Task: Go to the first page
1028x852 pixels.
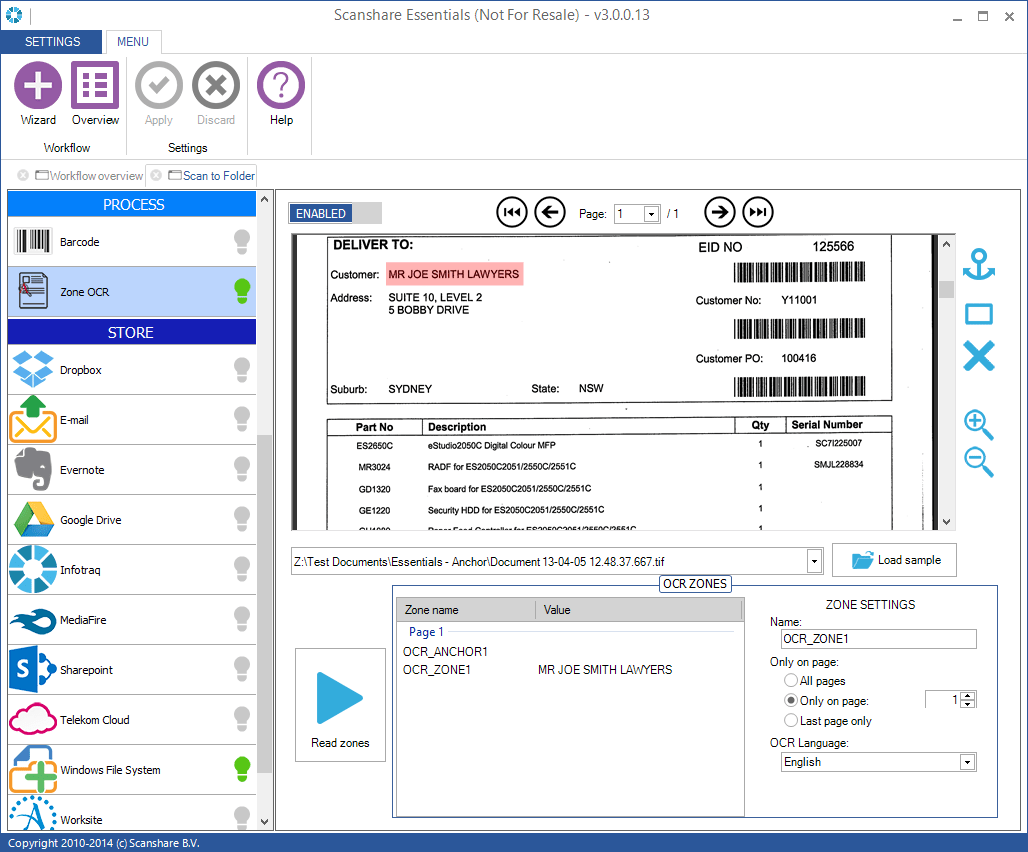Action: (511, 212)
